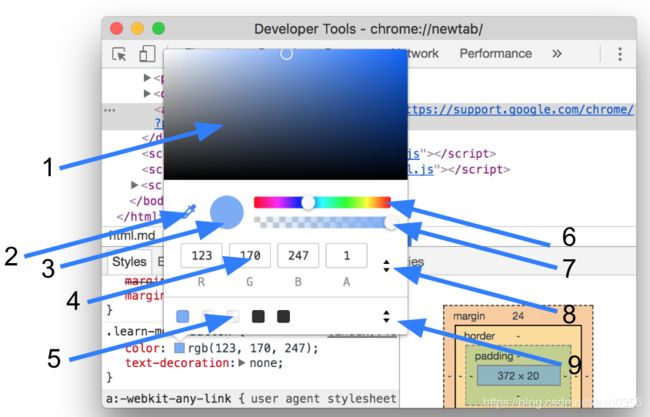Click the a:-webkit-any-link selector

coord(168,398)
